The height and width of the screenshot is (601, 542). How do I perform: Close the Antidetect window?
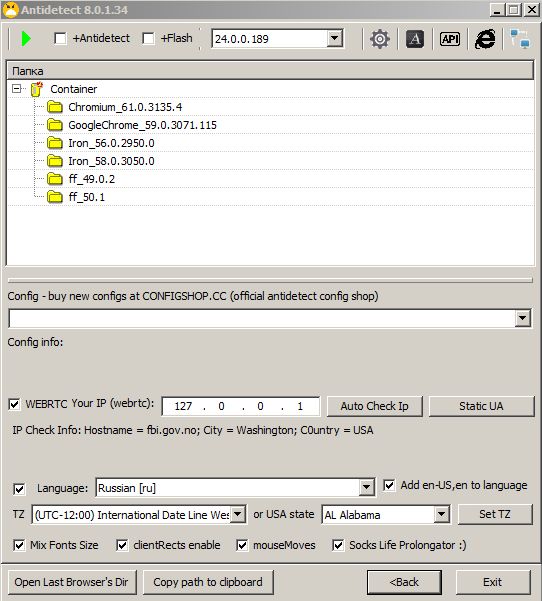point(532,10)
